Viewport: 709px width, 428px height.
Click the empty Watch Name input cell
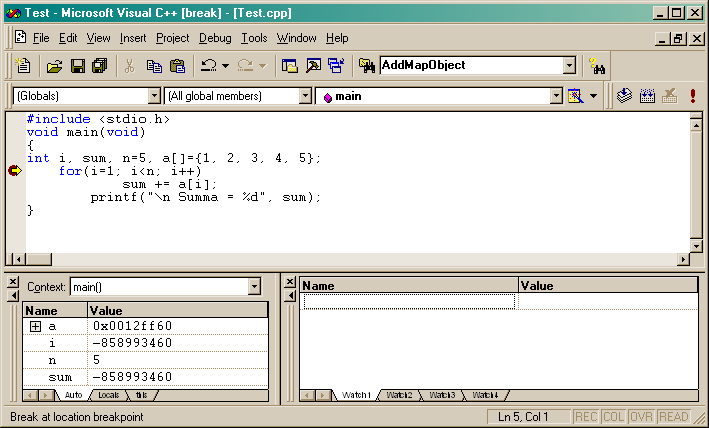point(409,301)
